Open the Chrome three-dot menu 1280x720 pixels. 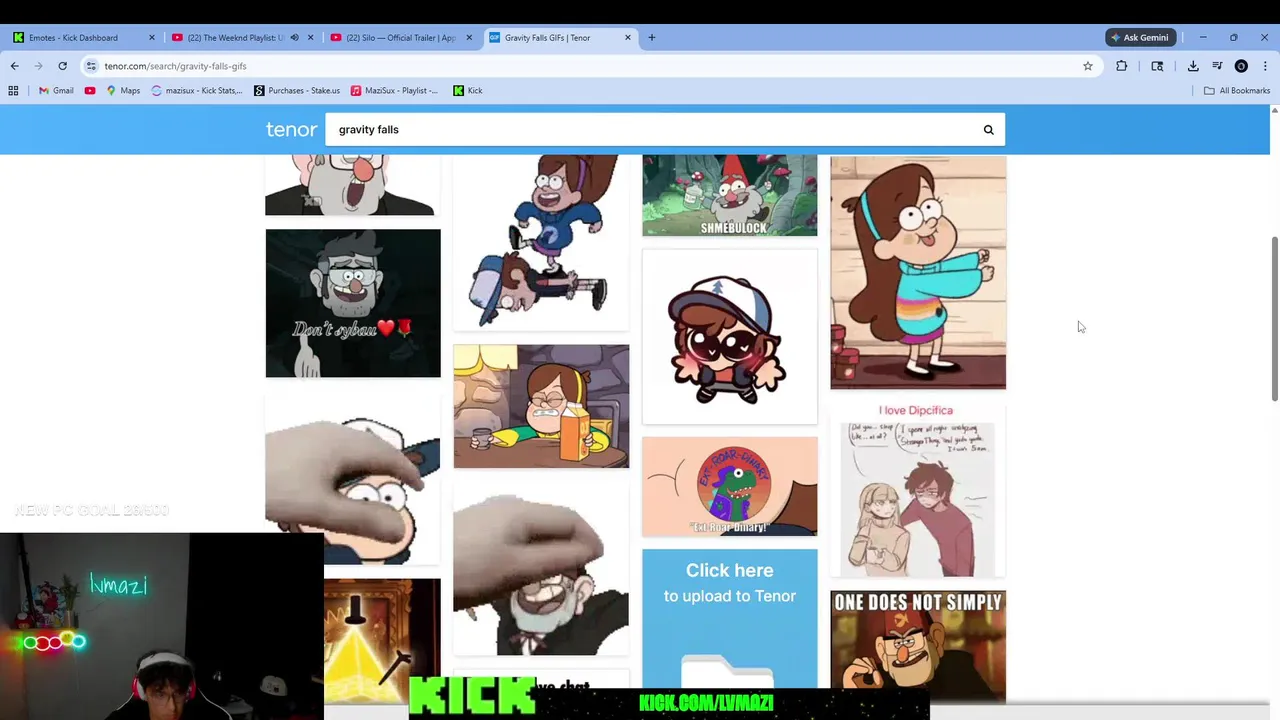[x=1265, y=66]
